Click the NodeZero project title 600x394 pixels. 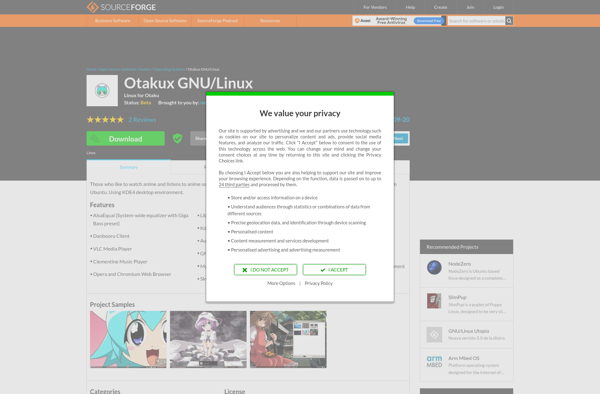460,264
